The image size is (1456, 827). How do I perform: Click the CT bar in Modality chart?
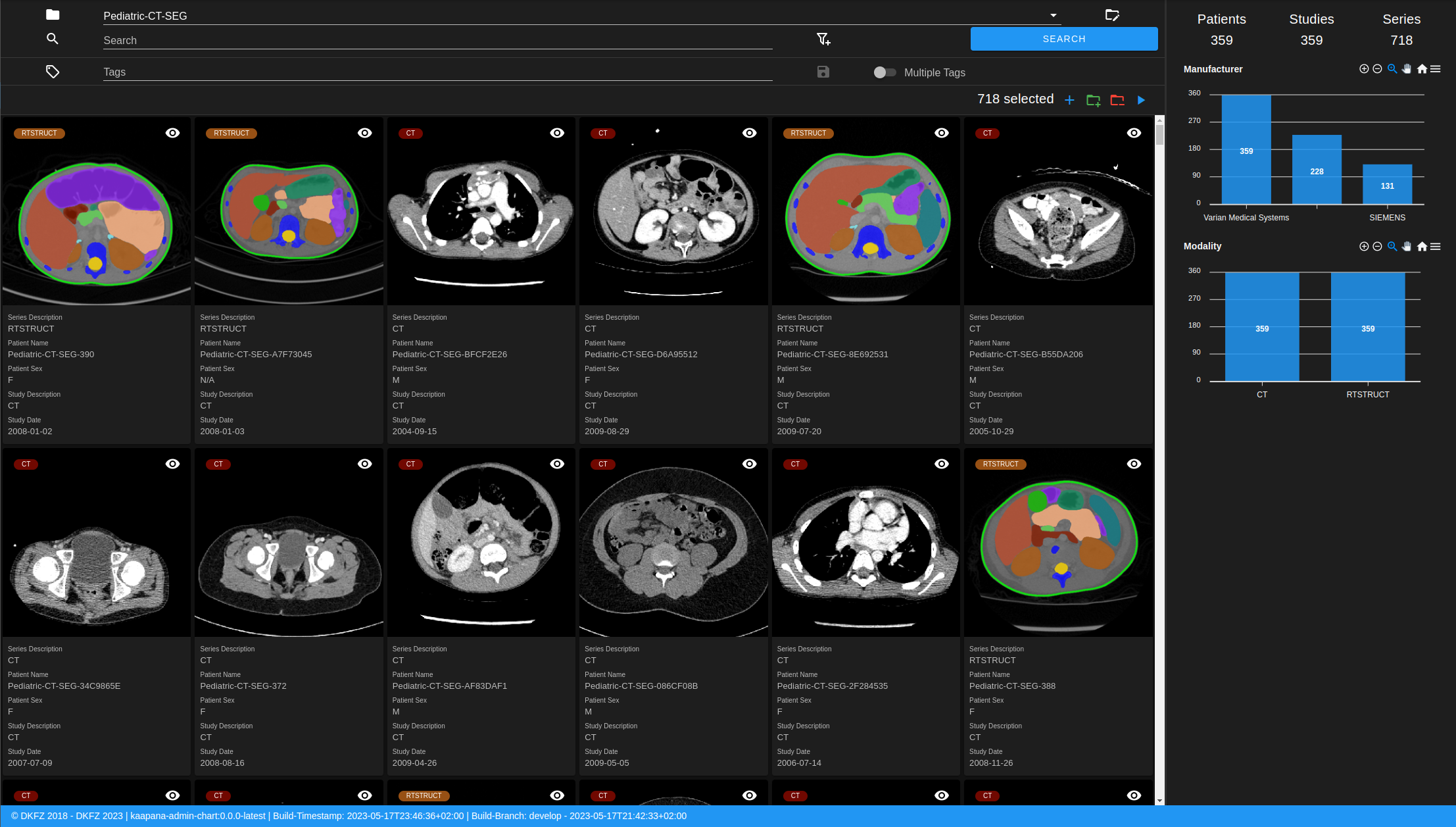(x=1262, y=327)
